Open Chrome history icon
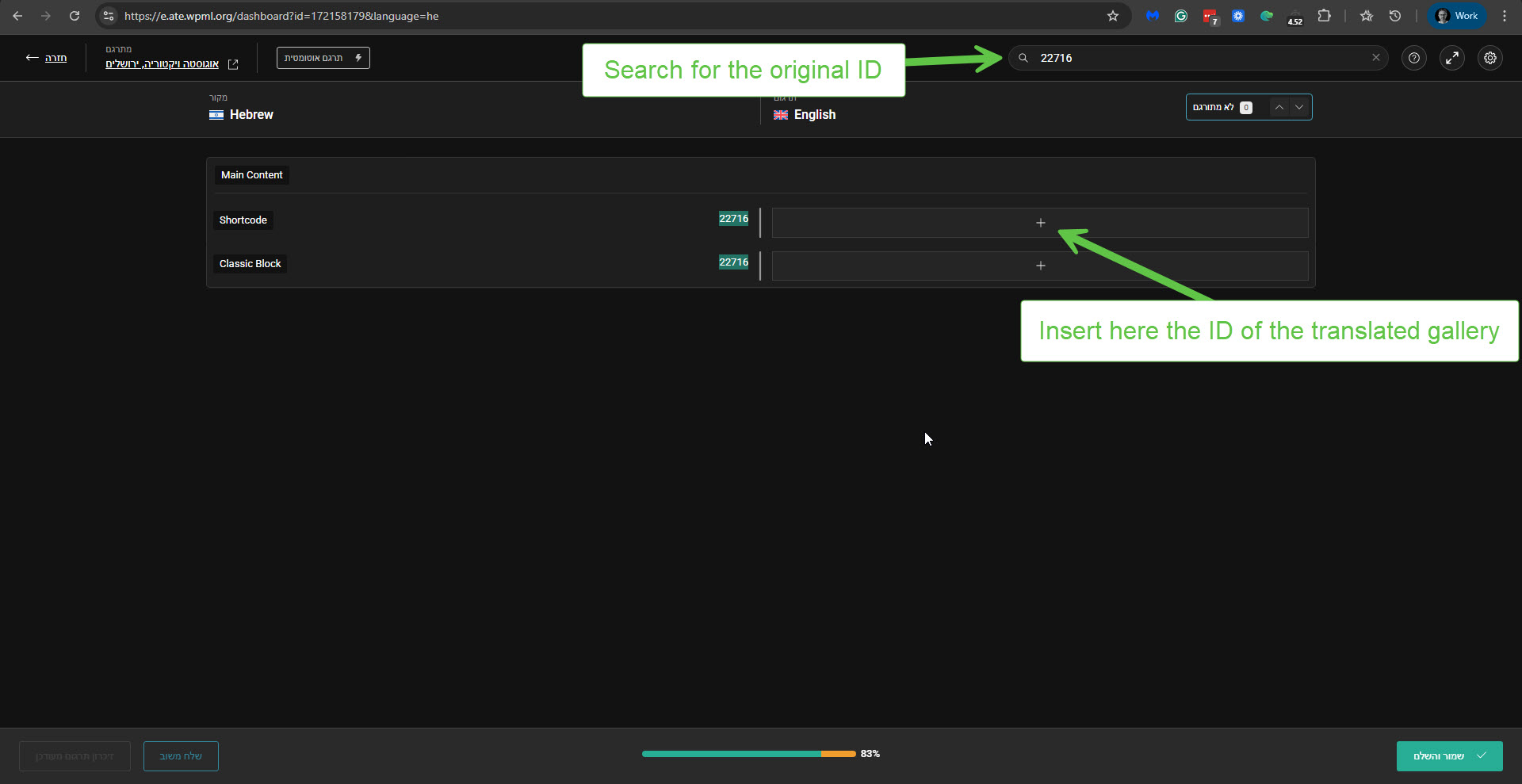 [x=1395, y=16]
